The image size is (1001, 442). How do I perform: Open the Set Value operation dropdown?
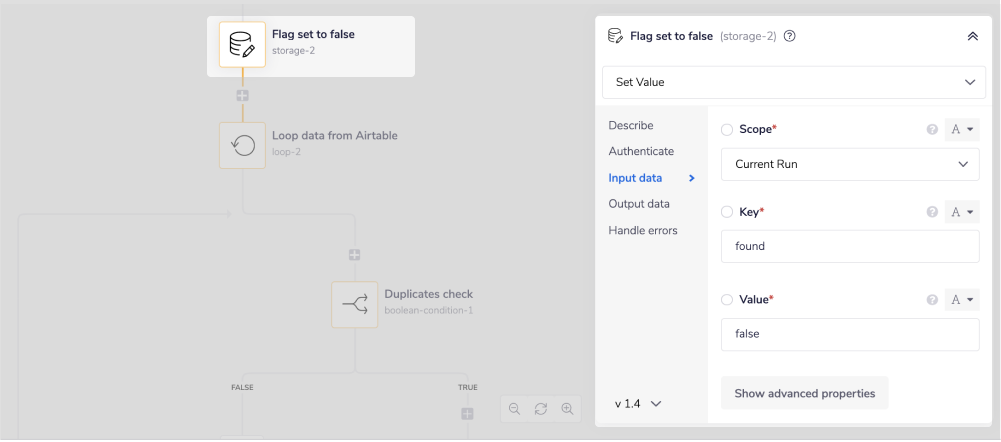click(794, 82)
